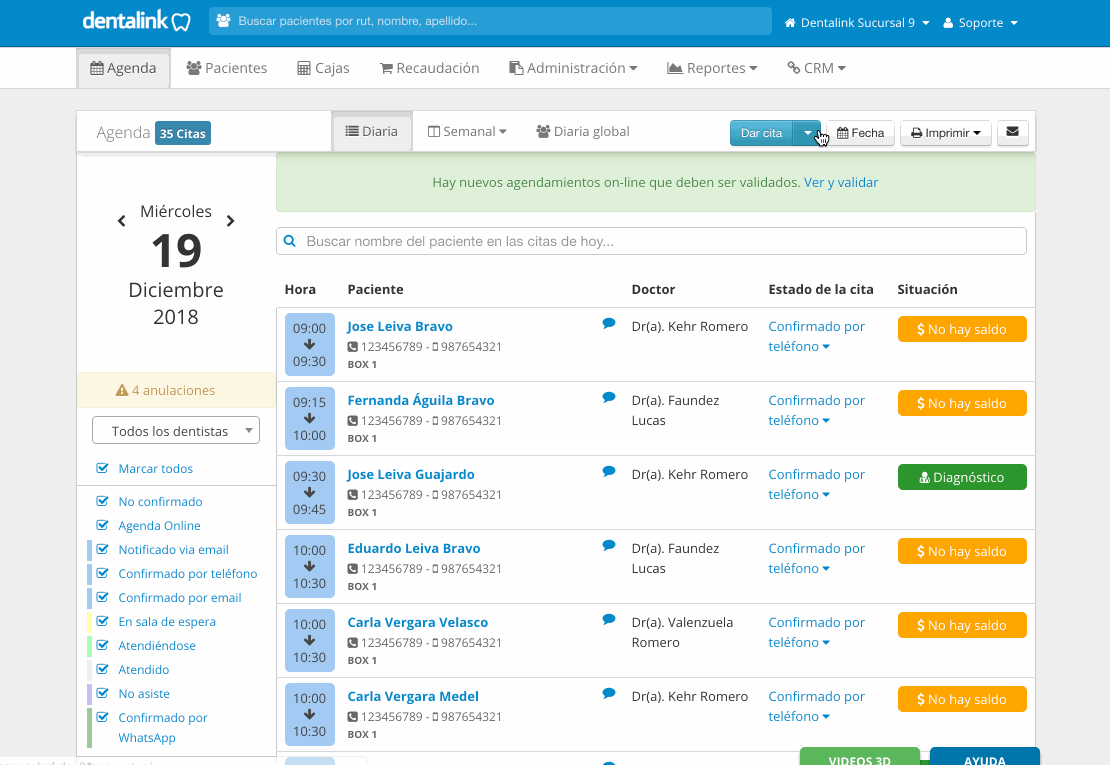Switch to the Diaria global view
The width and height of the screenshot is (1110, 765).
pyautogui.click(x=583, y=132)
